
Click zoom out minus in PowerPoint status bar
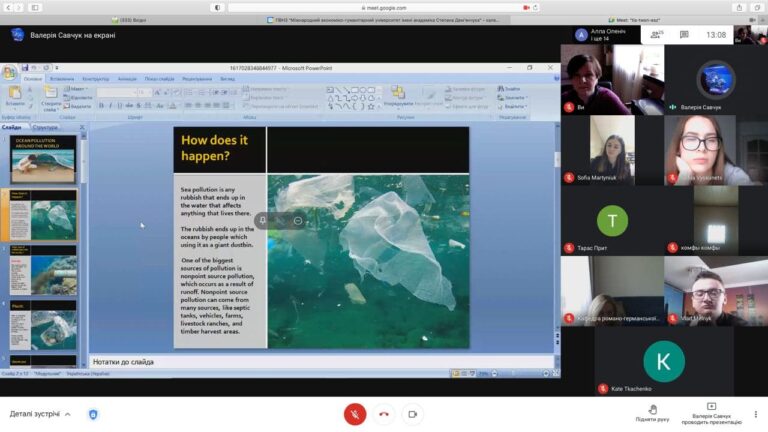tap(494, 374)
